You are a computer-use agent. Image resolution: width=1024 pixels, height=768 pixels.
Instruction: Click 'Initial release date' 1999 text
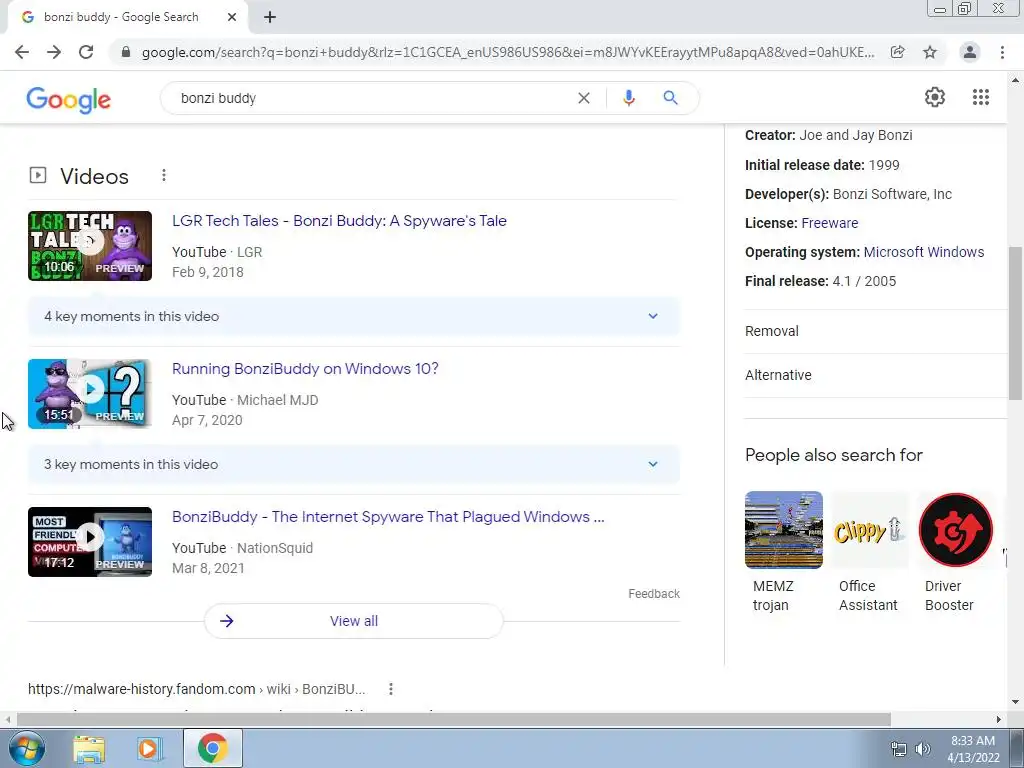point(822,165)
